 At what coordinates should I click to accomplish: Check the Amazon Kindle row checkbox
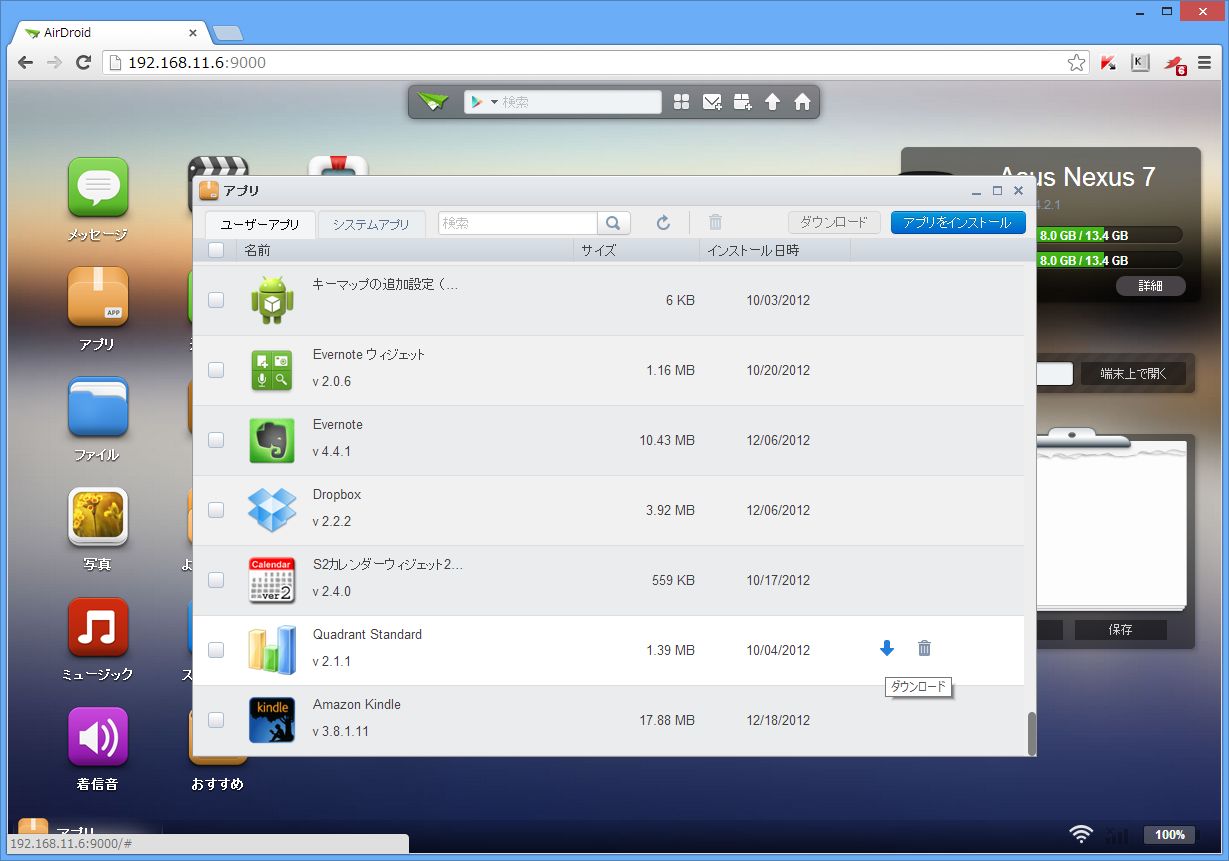click(x=216, y=720)
